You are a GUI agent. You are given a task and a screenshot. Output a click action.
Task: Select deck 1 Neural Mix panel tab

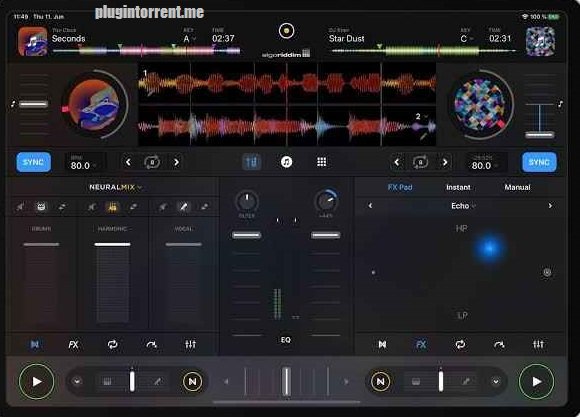tap(35, 344)
